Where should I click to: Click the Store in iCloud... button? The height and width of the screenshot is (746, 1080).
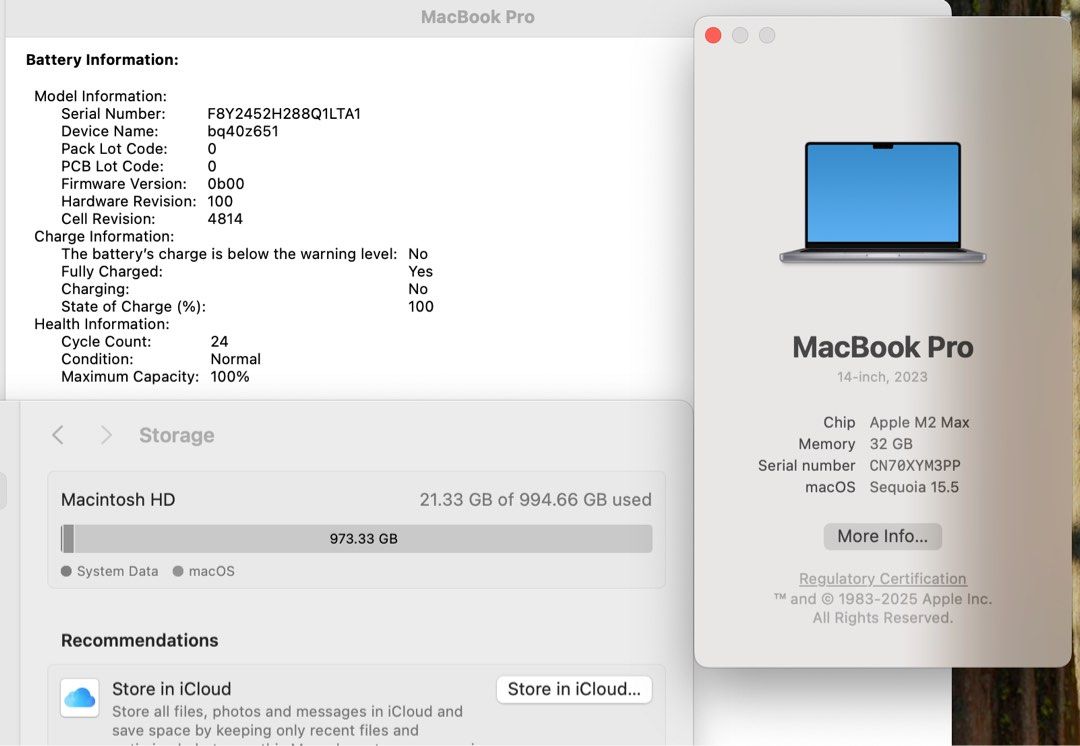(x=574, y=689)
